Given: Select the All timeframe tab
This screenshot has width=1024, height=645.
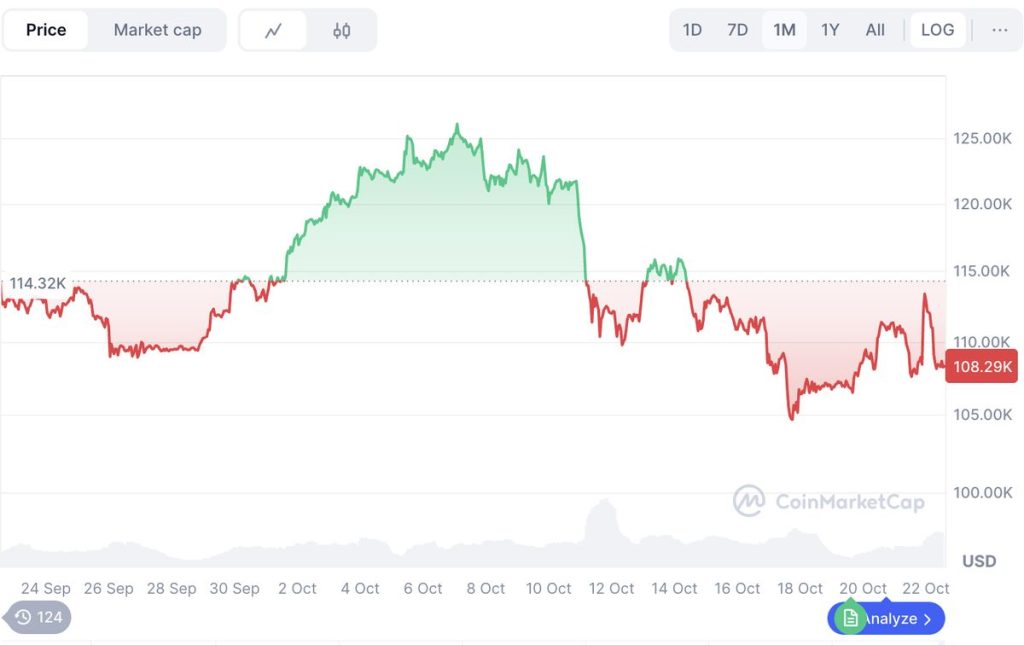Looking at the screenshot, I should click(x=875, y=30).
